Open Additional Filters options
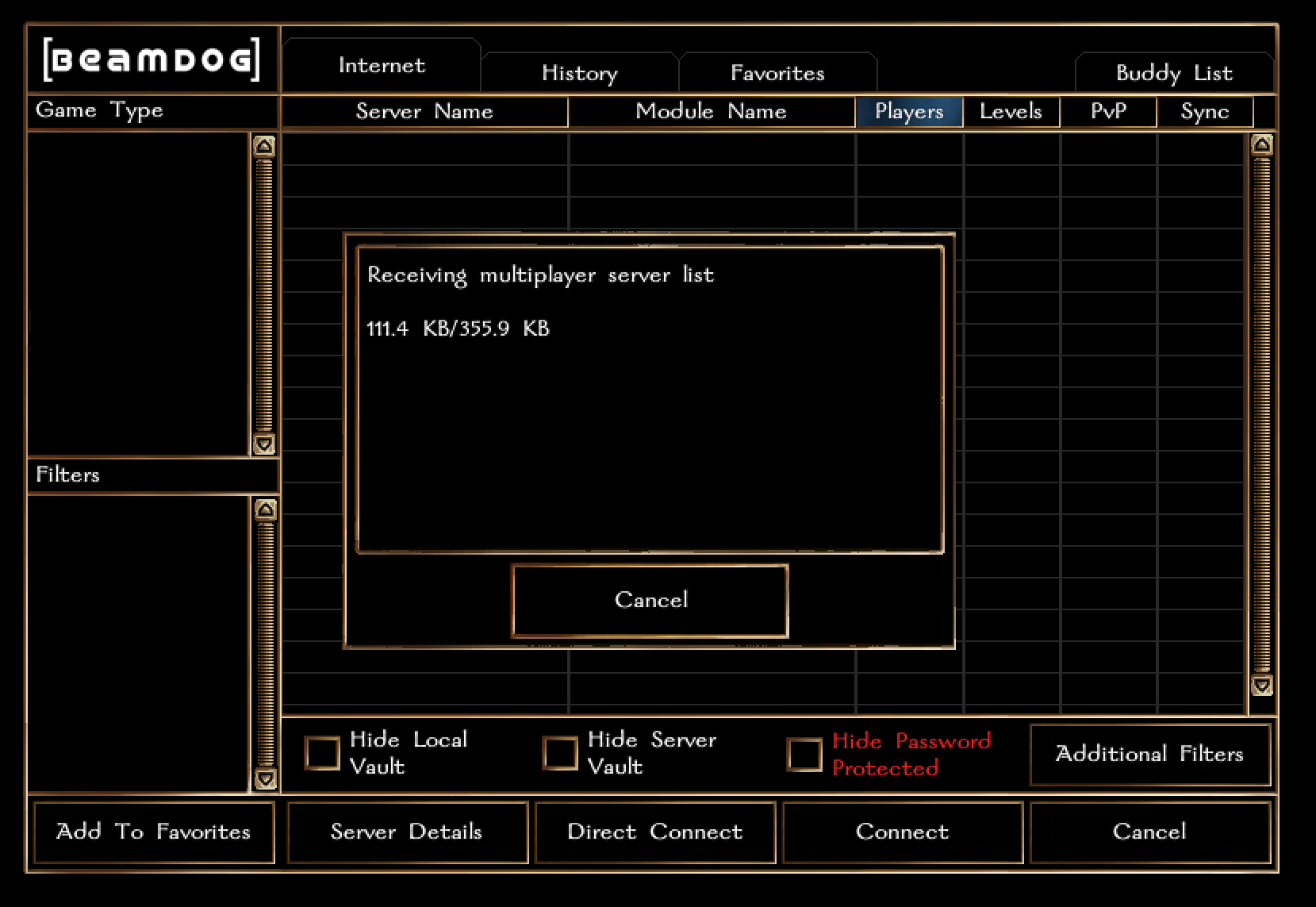 (1149, 754)
